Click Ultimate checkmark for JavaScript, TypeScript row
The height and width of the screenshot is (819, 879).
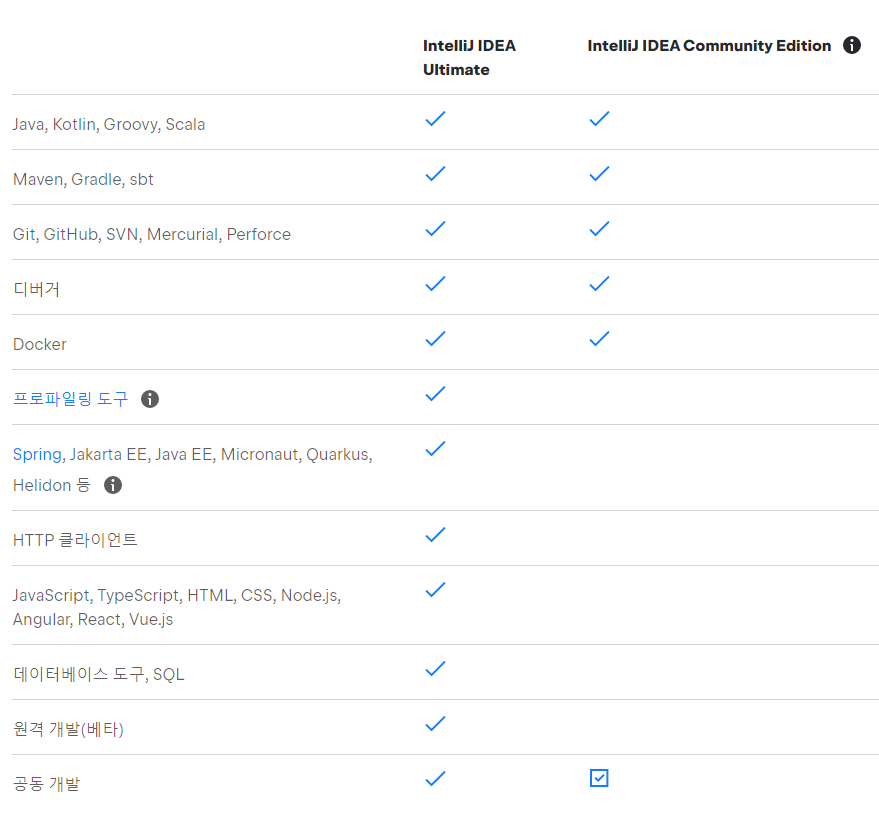pyautogui.click(x=436, y=590)
